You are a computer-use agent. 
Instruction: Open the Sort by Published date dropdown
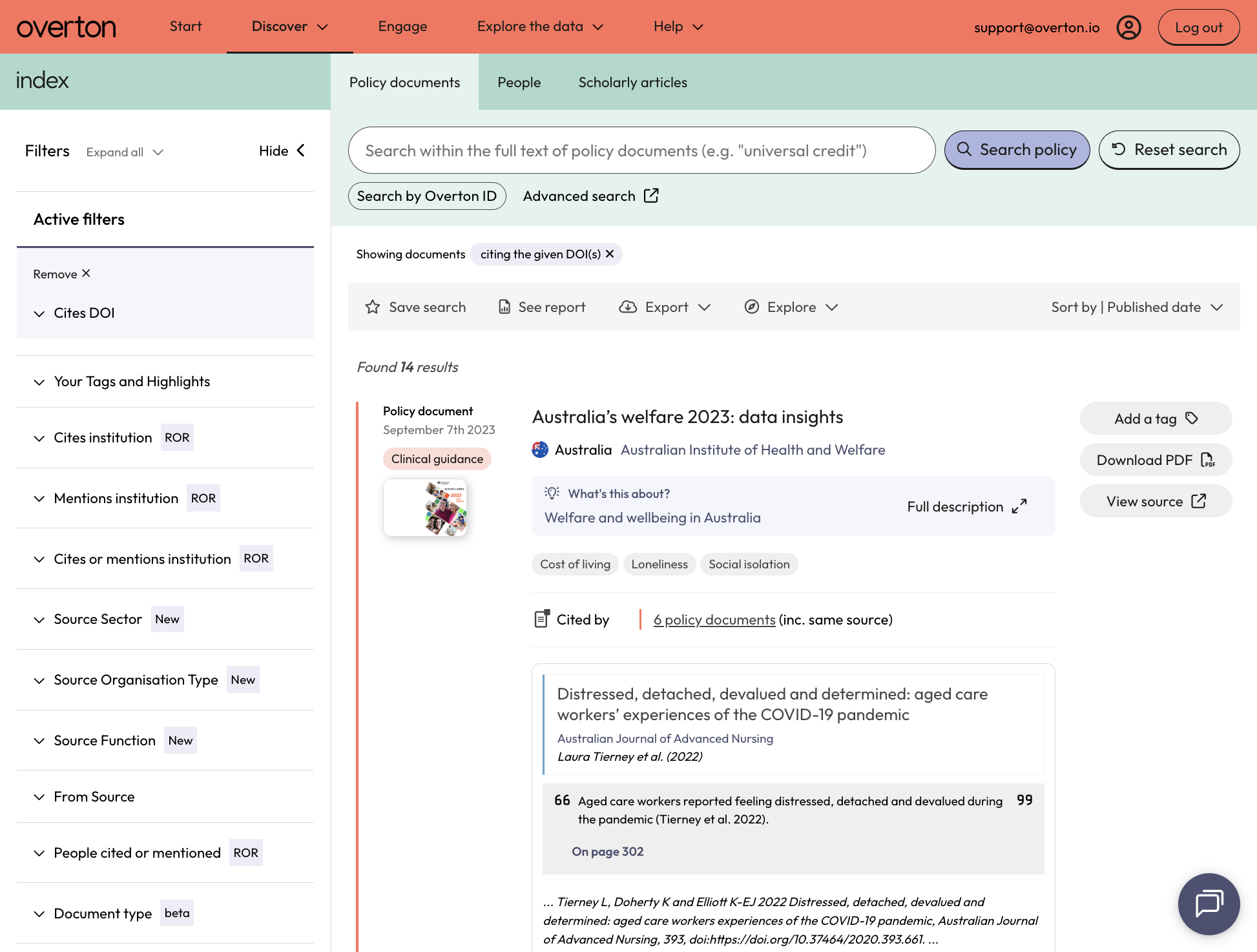coord(1137,307)
